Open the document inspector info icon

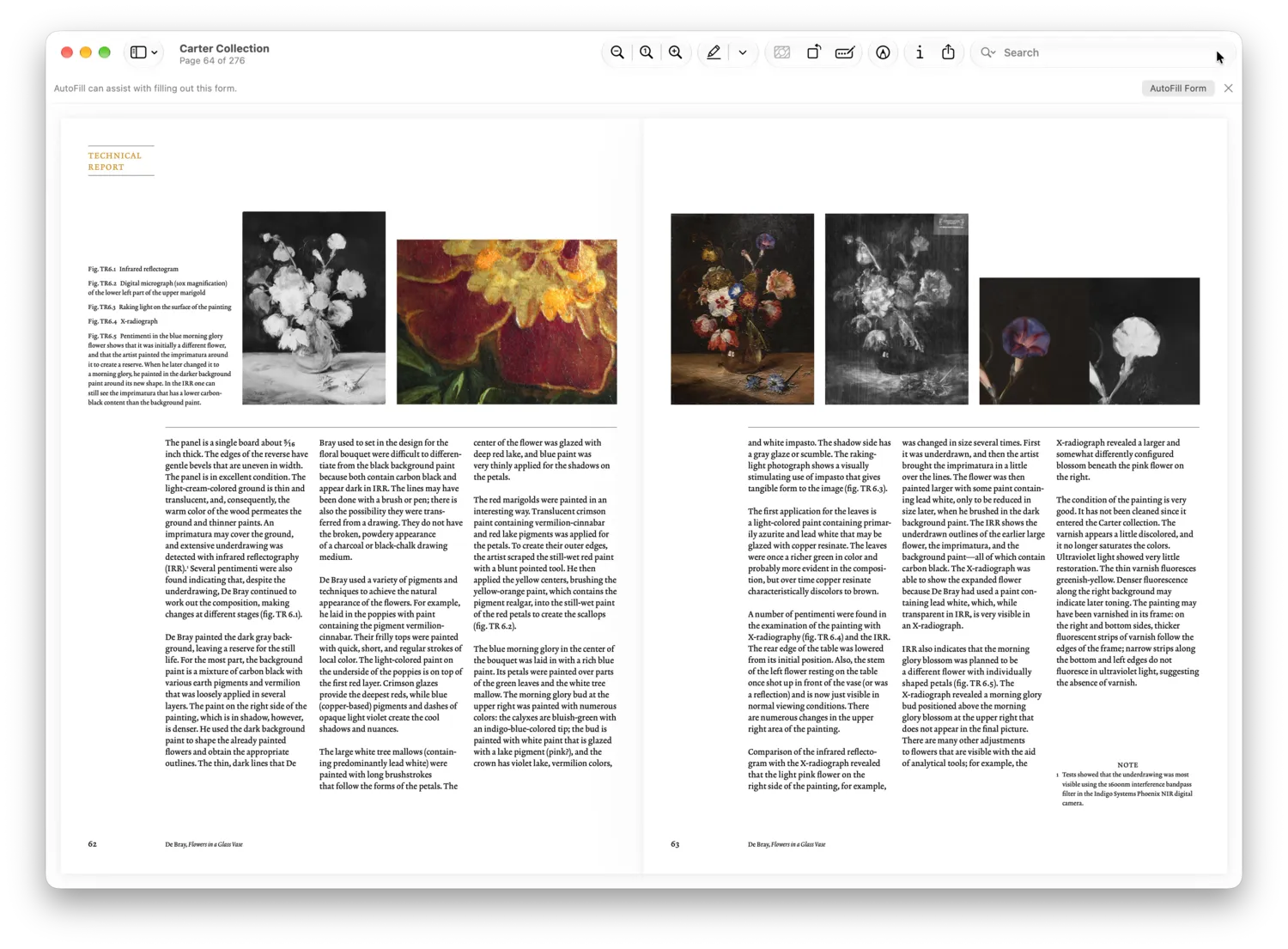pyautogui.click(x=920, y=52)
